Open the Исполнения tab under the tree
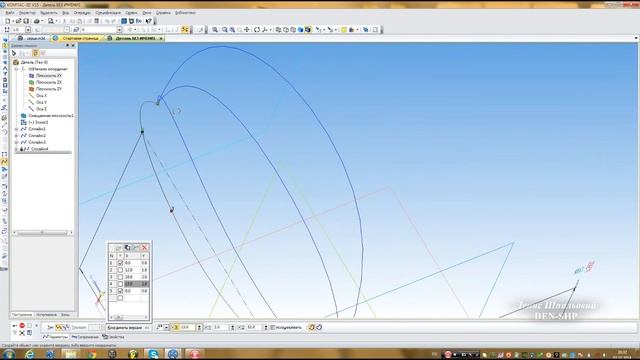Viewport: 640px width, 360px height. coord(46,315)
